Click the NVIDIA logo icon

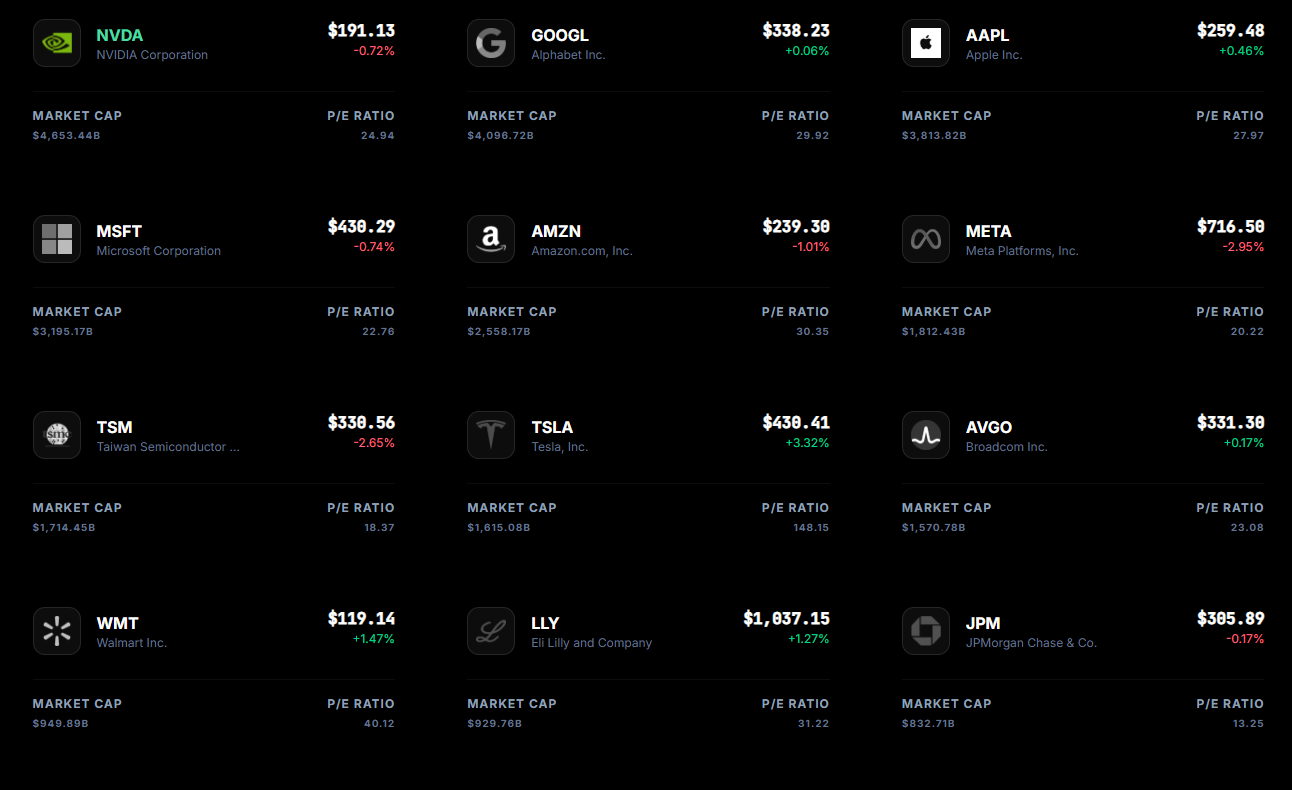pos(57,43)
